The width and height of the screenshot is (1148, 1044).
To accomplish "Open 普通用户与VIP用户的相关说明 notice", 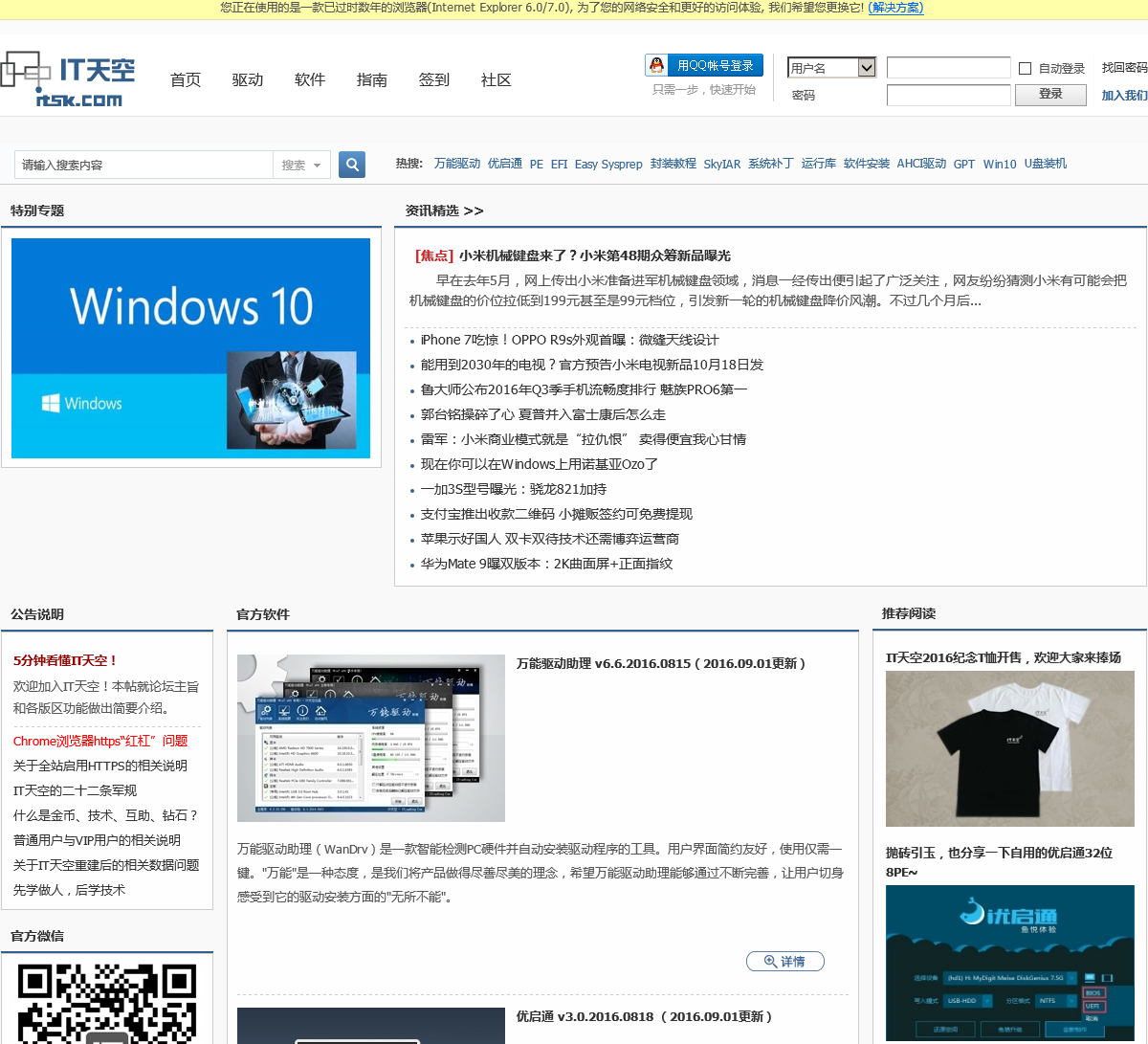I will (x=97, y=840).
